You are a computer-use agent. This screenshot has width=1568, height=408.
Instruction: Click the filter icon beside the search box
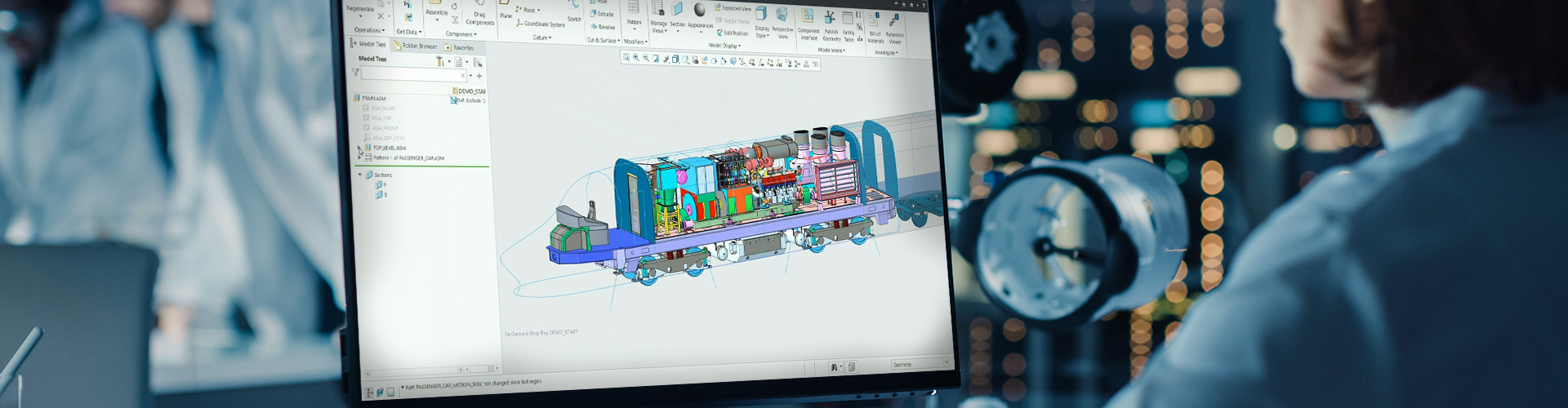(356, 73)
